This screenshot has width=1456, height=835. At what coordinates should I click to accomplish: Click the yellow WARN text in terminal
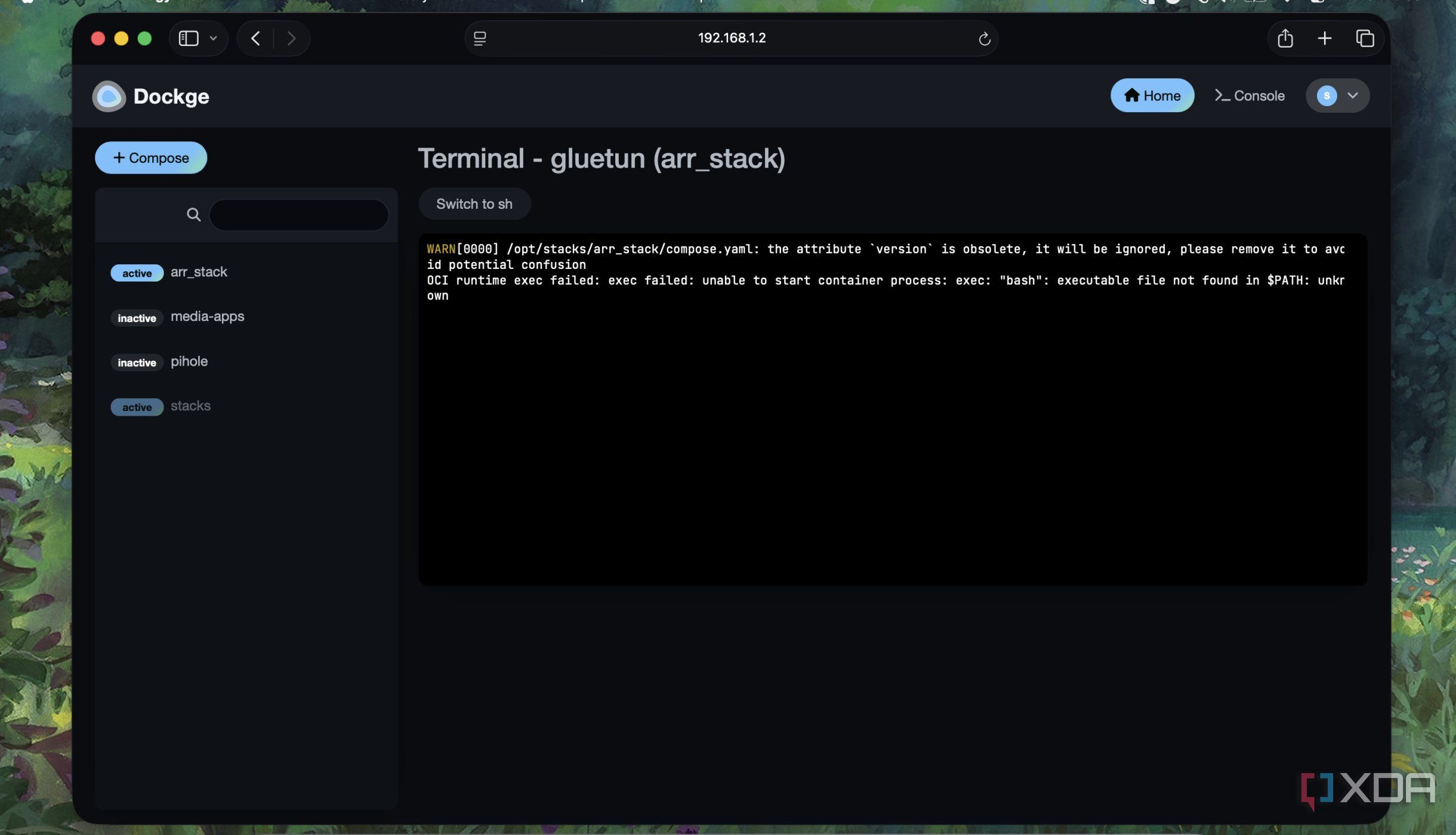click(x=441, y=249)
